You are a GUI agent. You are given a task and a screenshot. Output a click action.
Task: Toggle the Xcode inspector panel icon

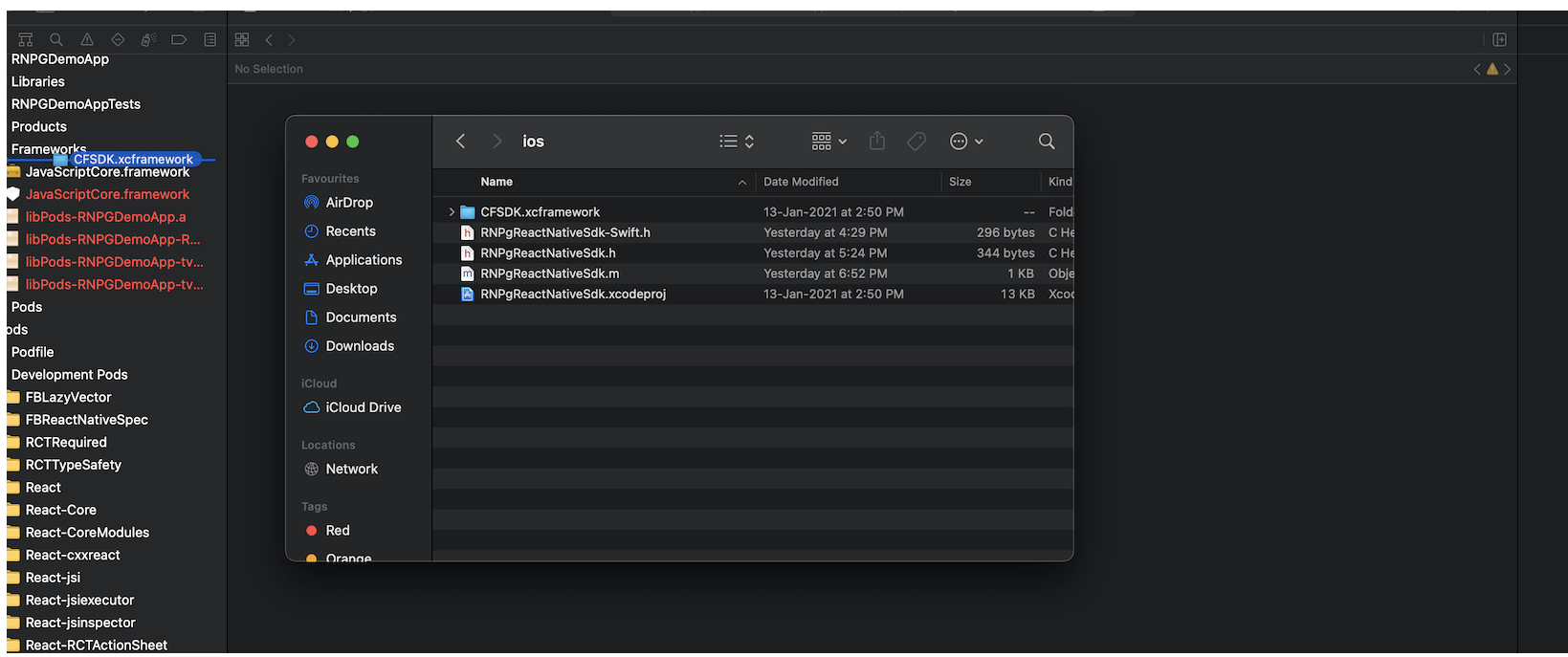tap(1499, 39)
